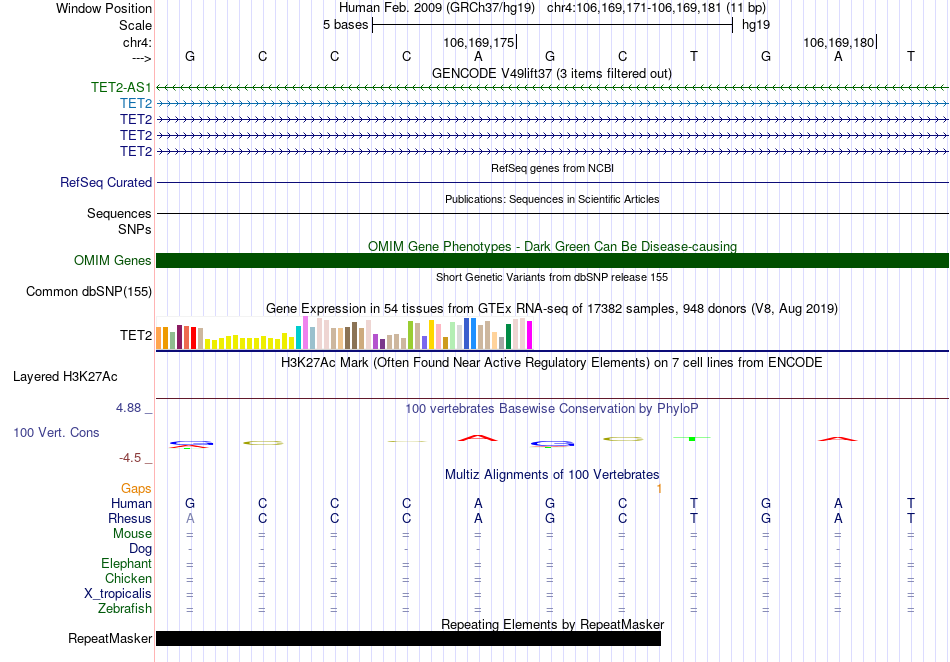The width and height of the screenshot is (950, 662).
Task: Click the Window Position label
Action: 104,8
